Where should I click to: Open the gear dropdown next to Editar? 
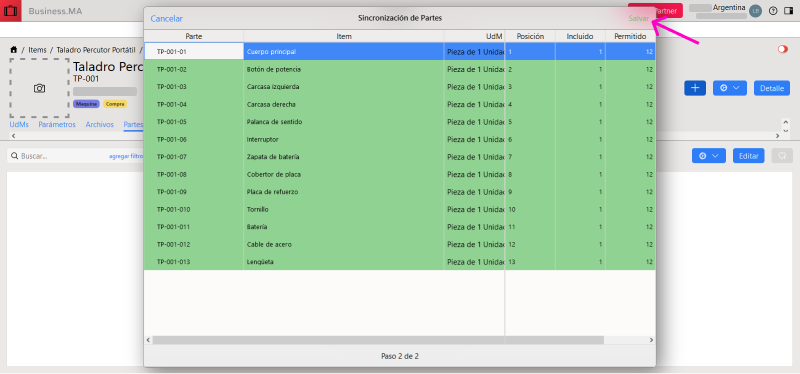pos(709,156)
